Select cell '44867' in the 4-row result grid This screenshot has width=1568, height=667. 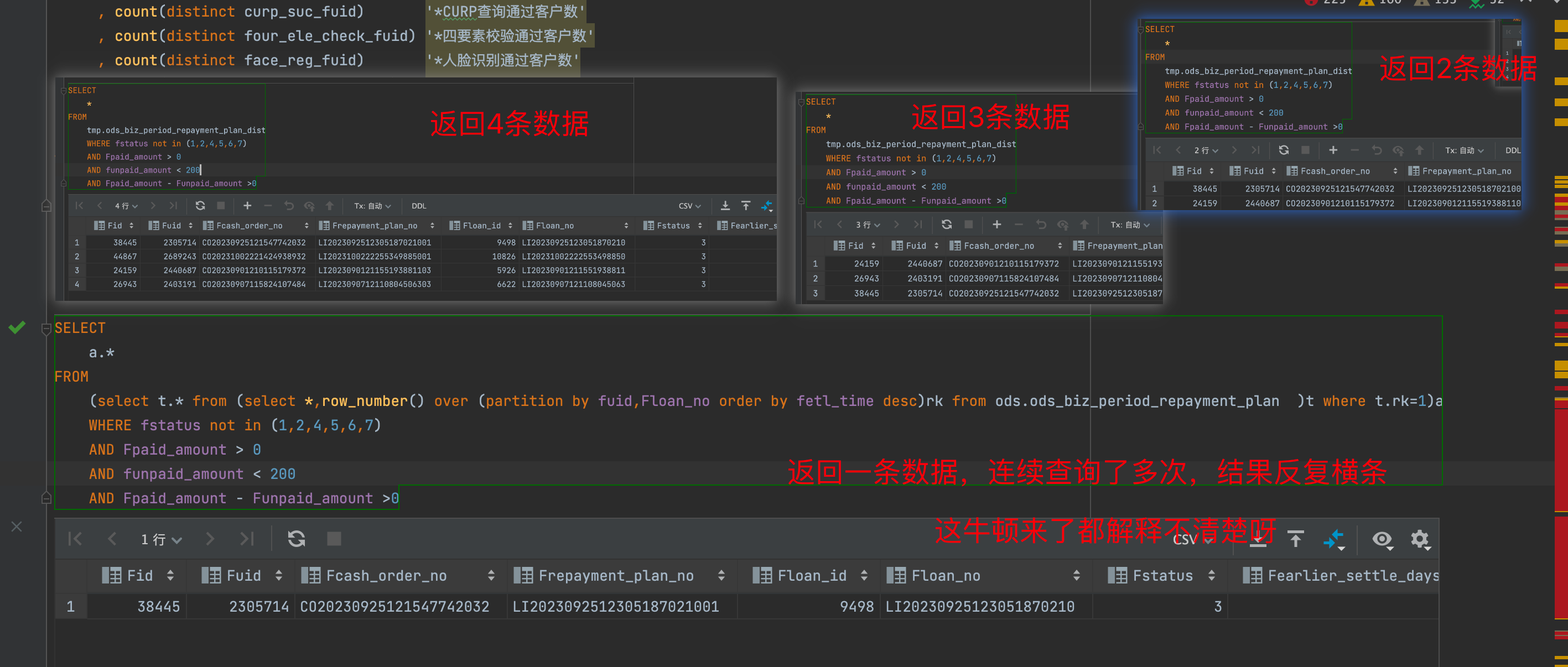(x=114, y=256)
